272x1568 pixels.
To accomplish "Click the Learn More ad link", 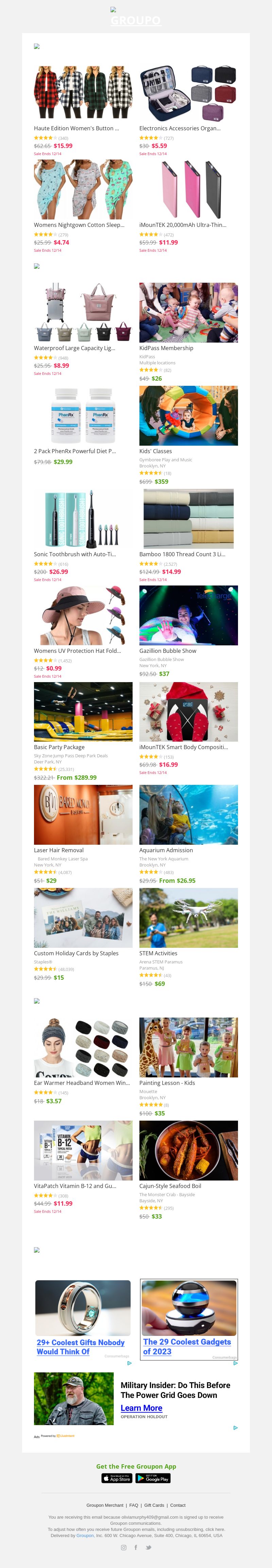I will tap(141, 1407).
